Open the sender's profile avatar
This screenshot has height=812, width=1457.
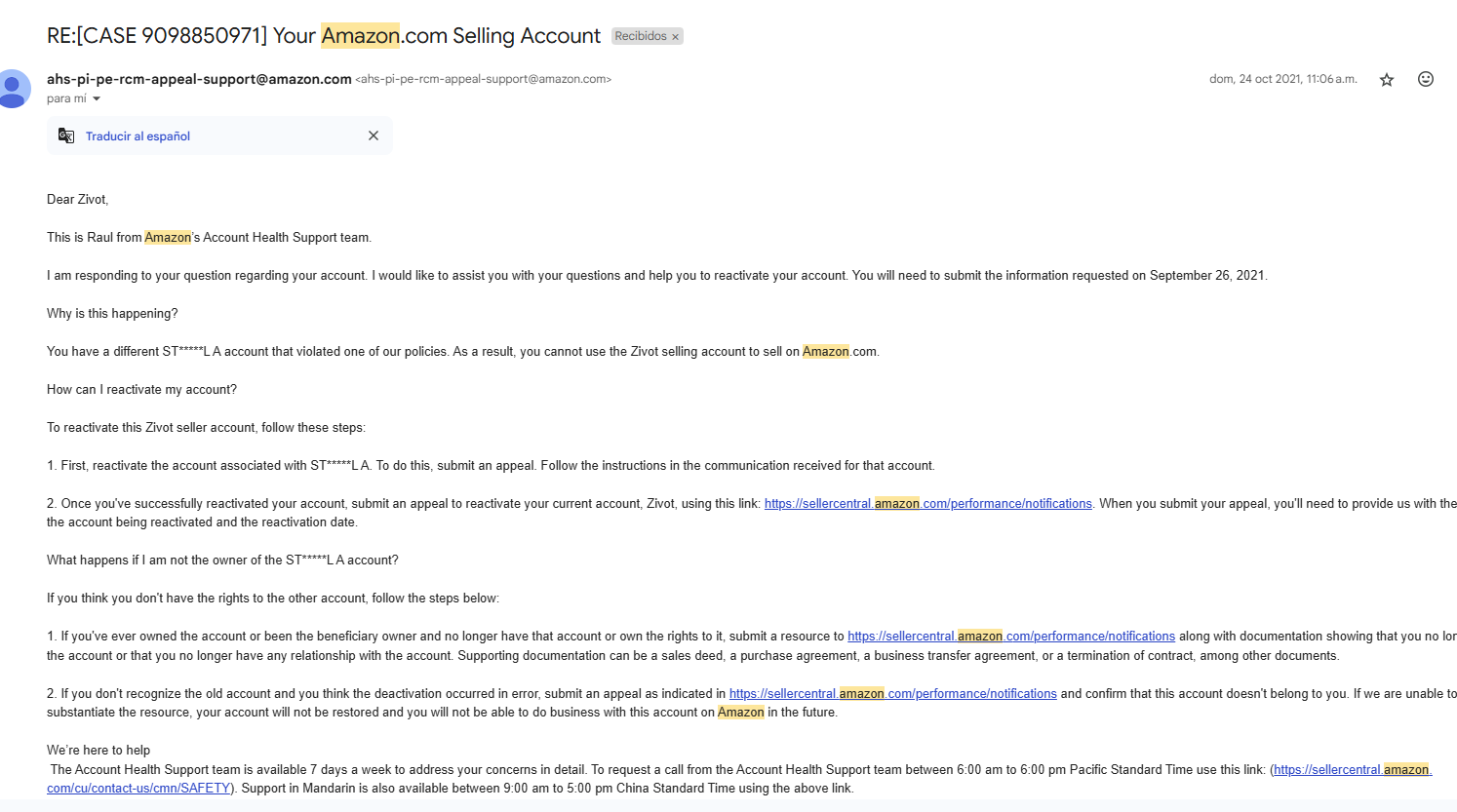[12, 89]
